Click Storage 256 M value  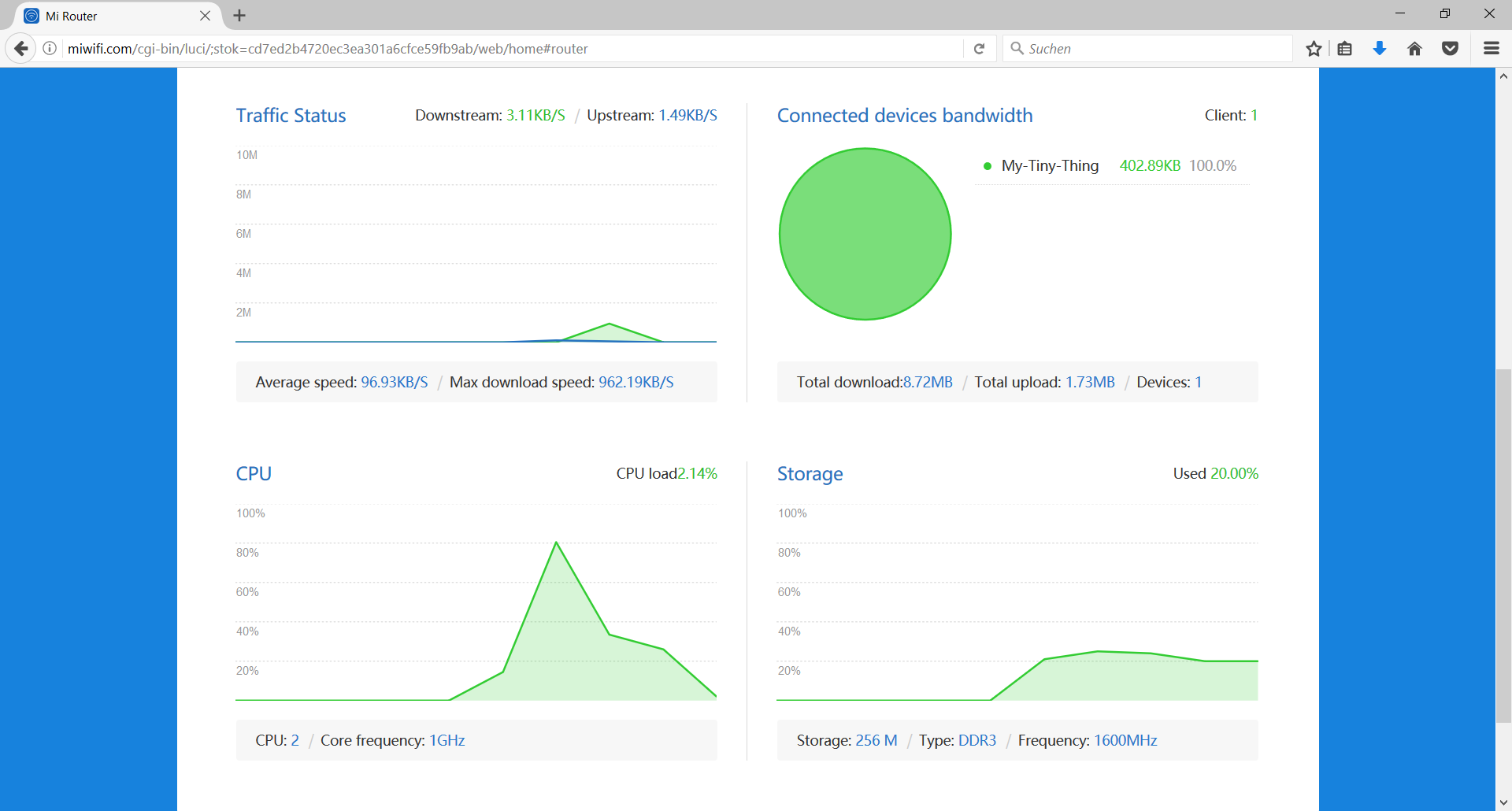[876, 741]
